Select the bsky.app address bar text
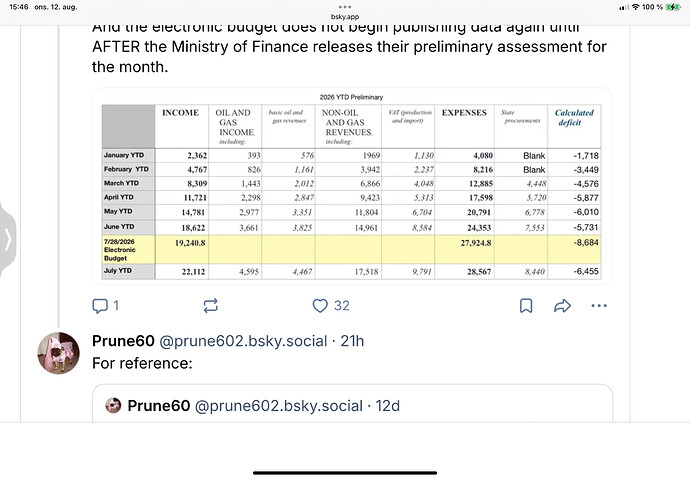The image size is (690, 479). click(345, 17)
